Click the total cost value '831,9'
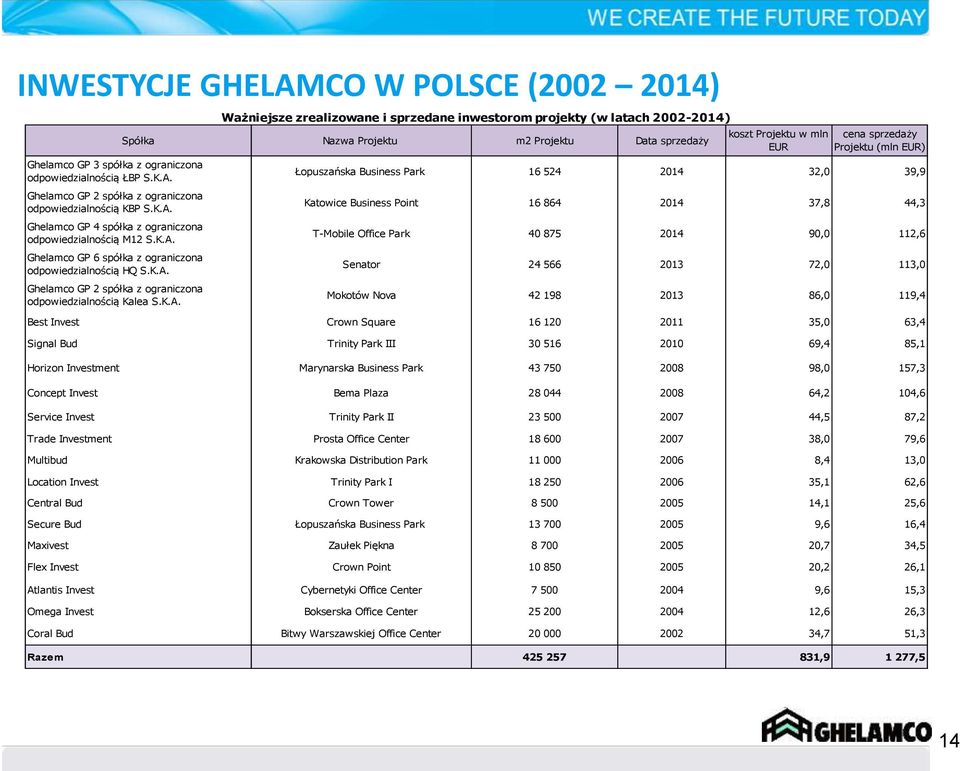The height and width of the screenshot is (771, 960). (x=815, y=657)
